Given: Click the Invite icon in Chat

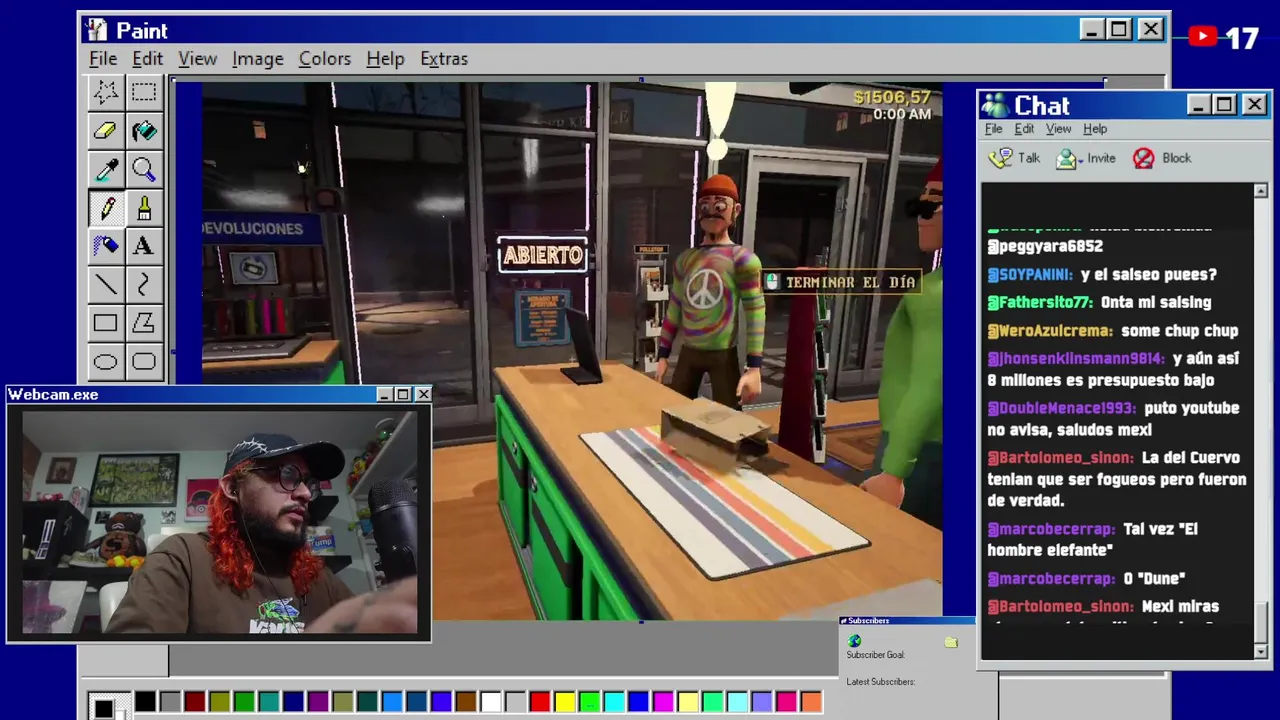Looking at the screenshot, I should (1068, 158).
